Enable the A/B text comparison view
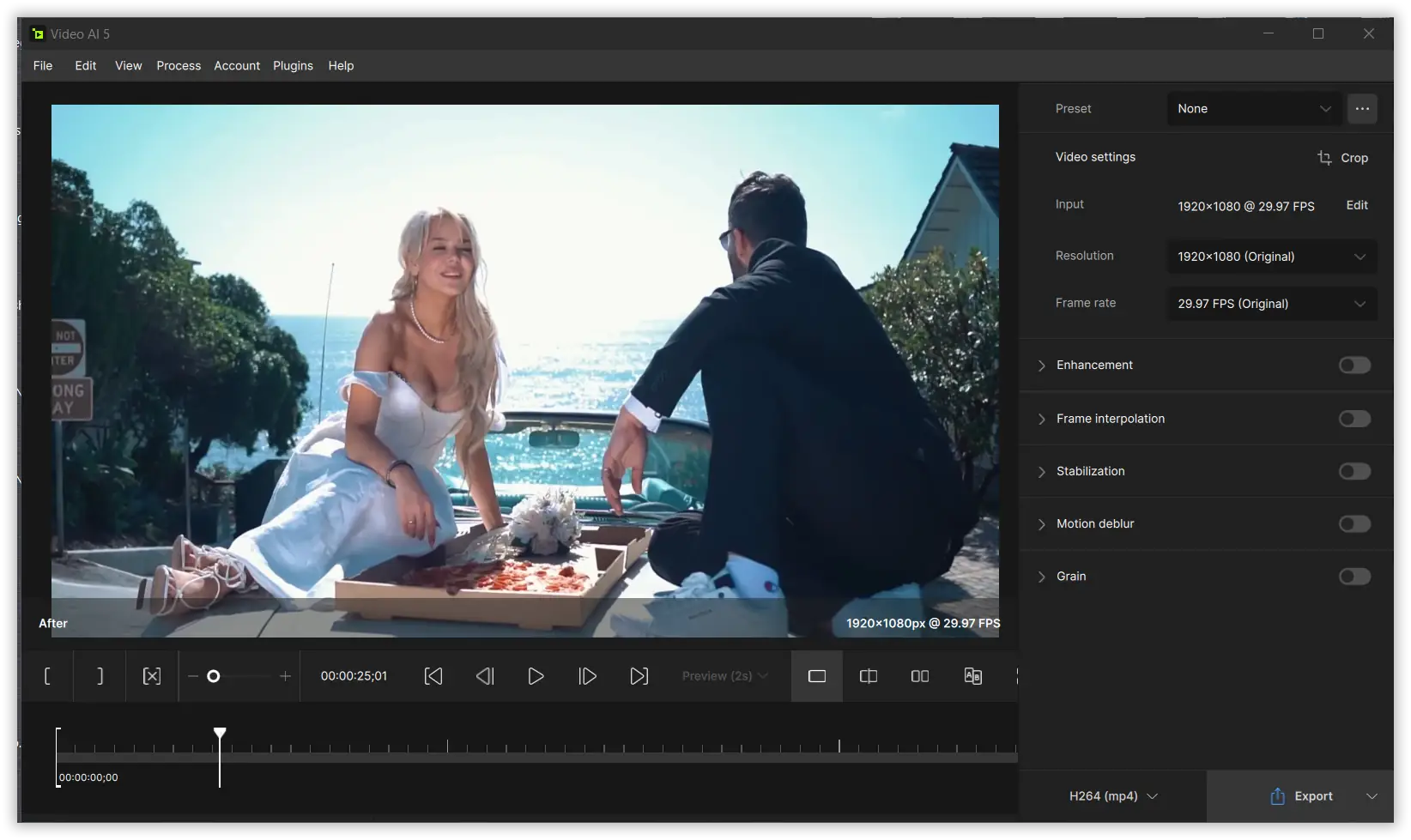The height and width of the screenshot is (840, 1411). [972, 676]
